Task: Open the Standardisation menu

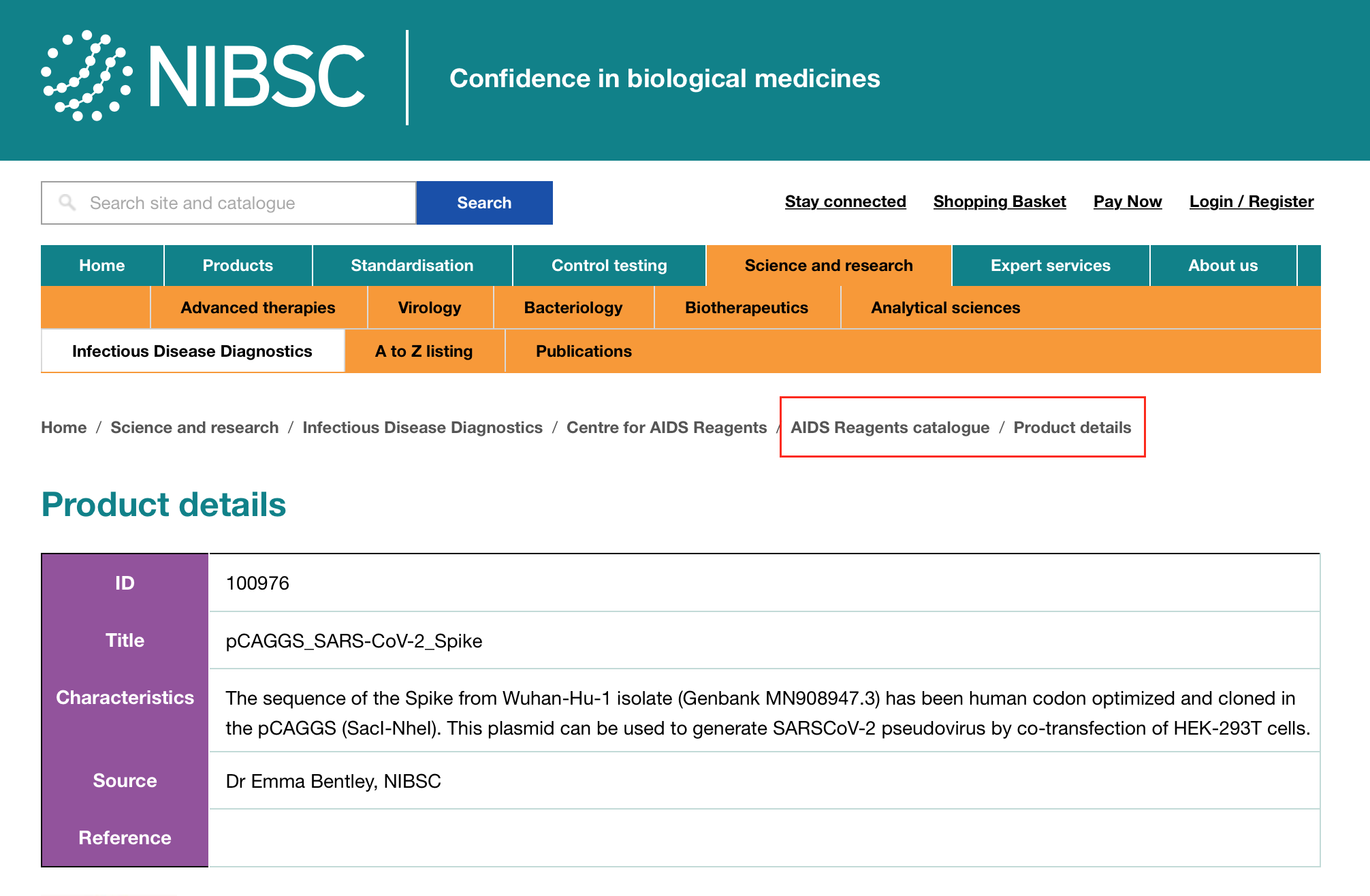Action: [x=412, y=266]
